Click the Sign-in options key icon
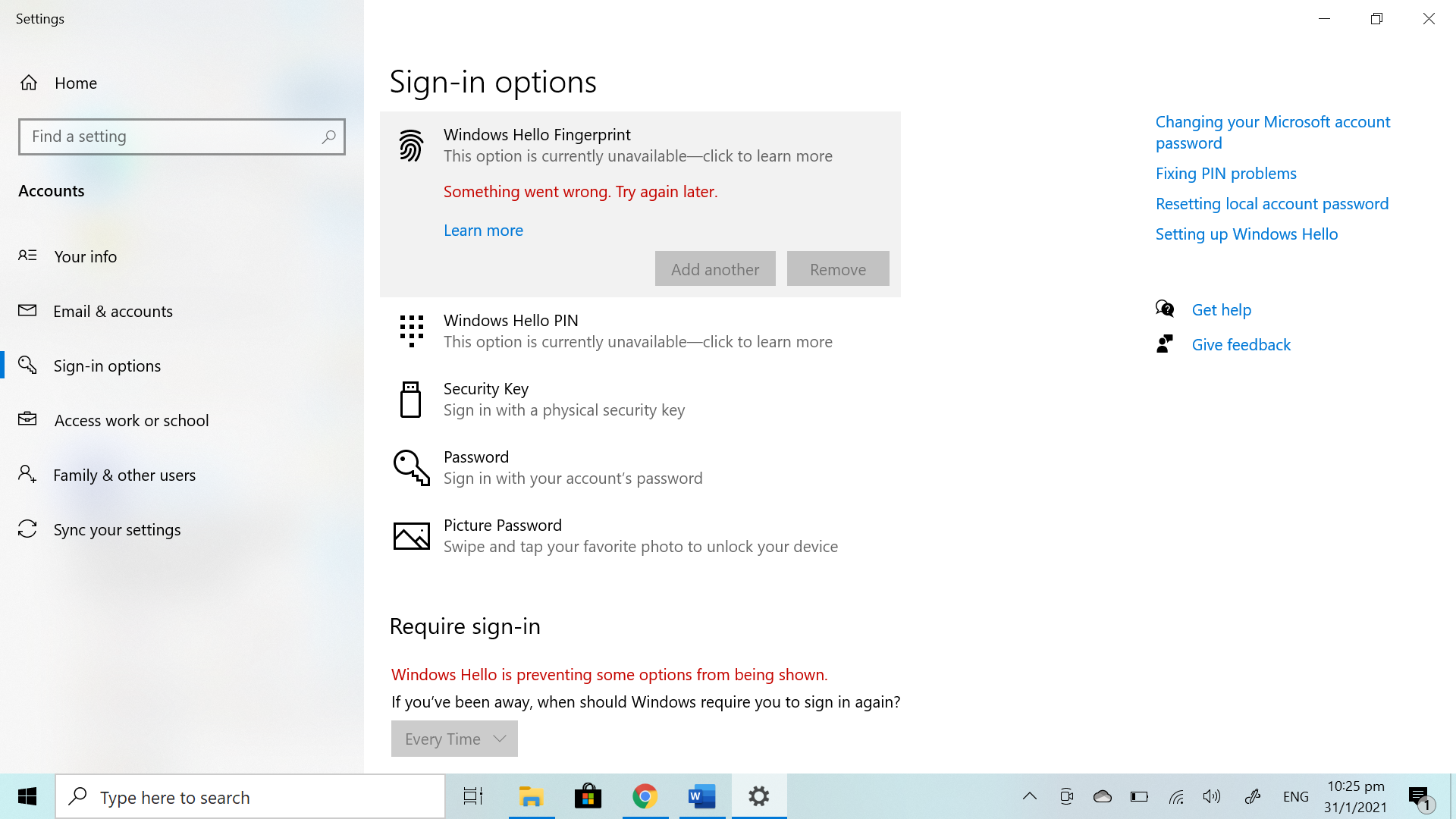Screen dimensions: 1456x819 27,365
